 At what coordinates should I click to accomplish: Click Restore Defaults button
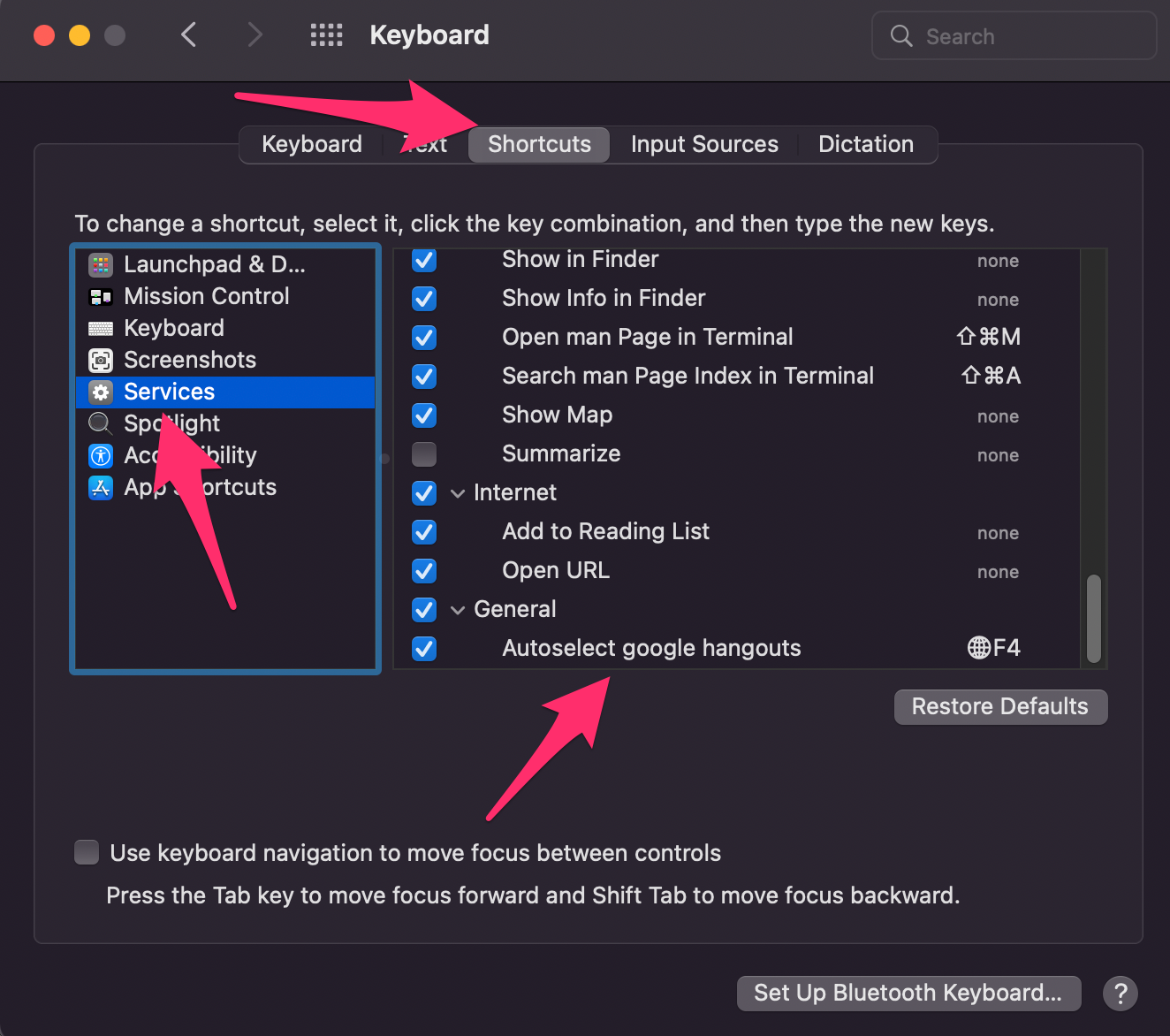pyautogui.click(x=999, y=706)
